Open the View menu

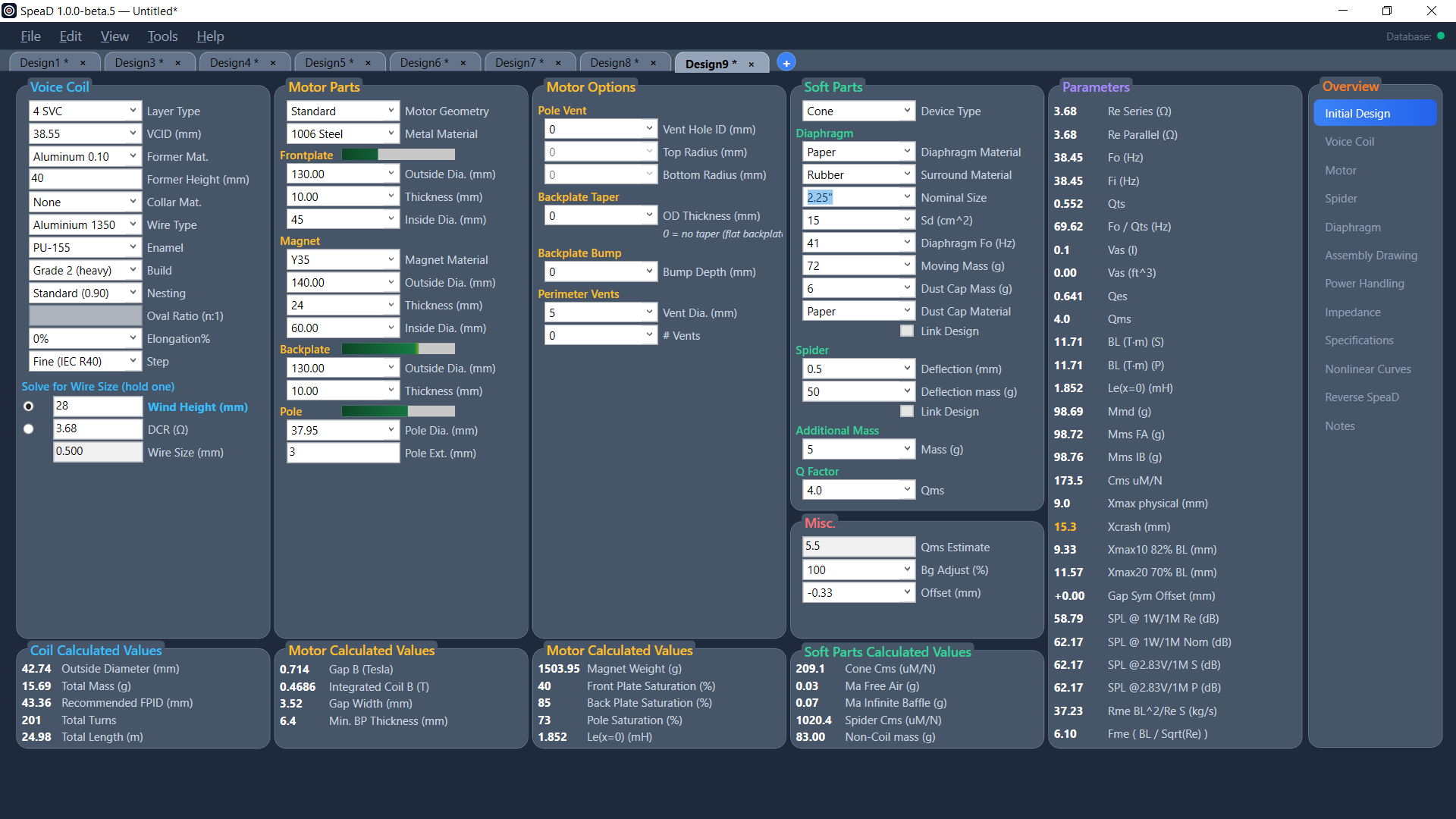click(x=115, y=36)
